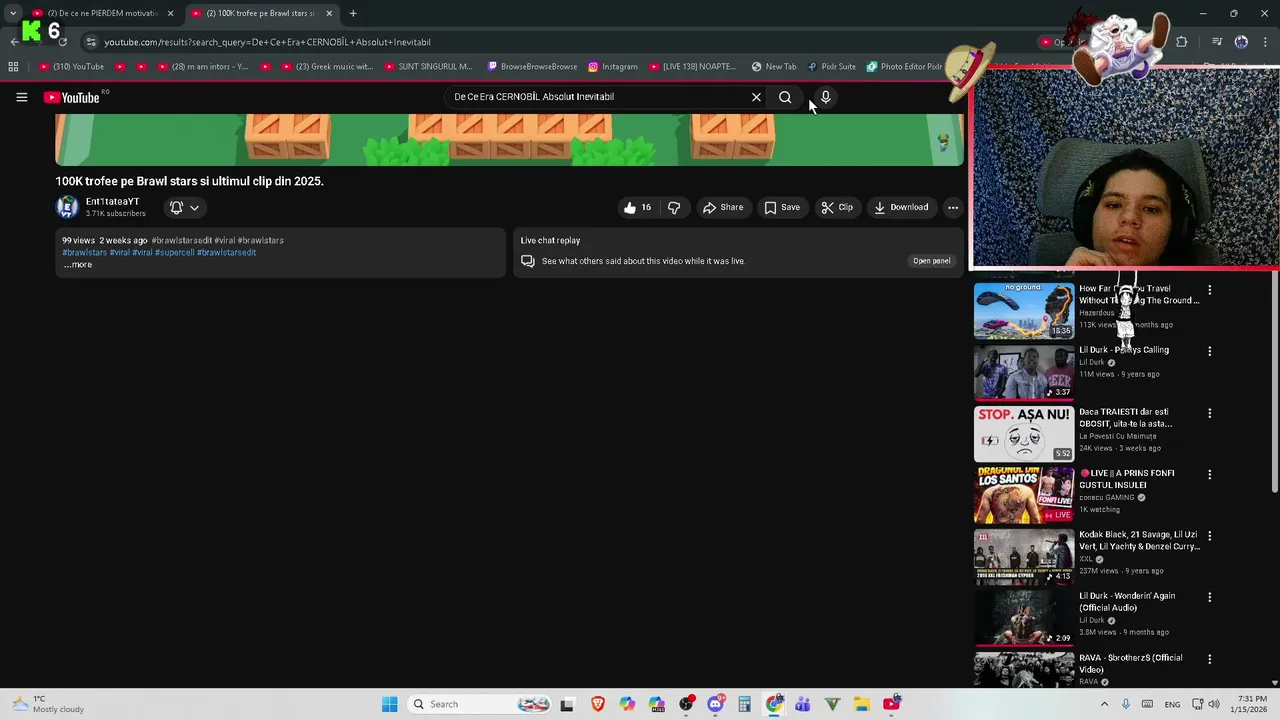Open the Ent1tataaYT channel name link

pyautogui.click(x=112, y=202)
